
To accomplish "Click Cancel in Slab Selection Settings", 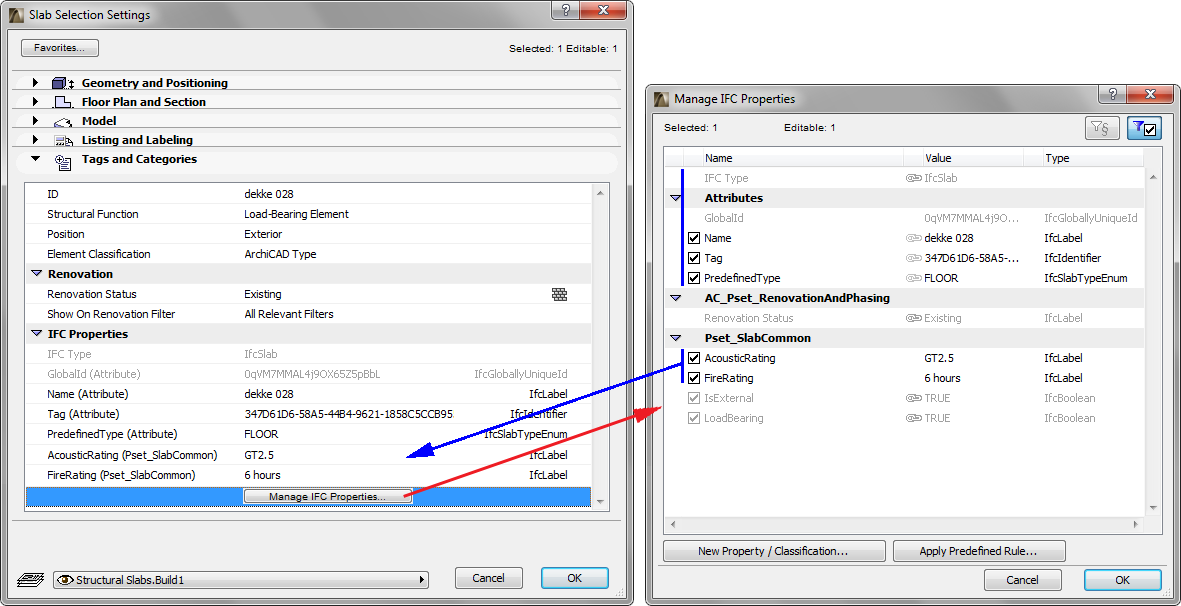I will tap(489, 578).
